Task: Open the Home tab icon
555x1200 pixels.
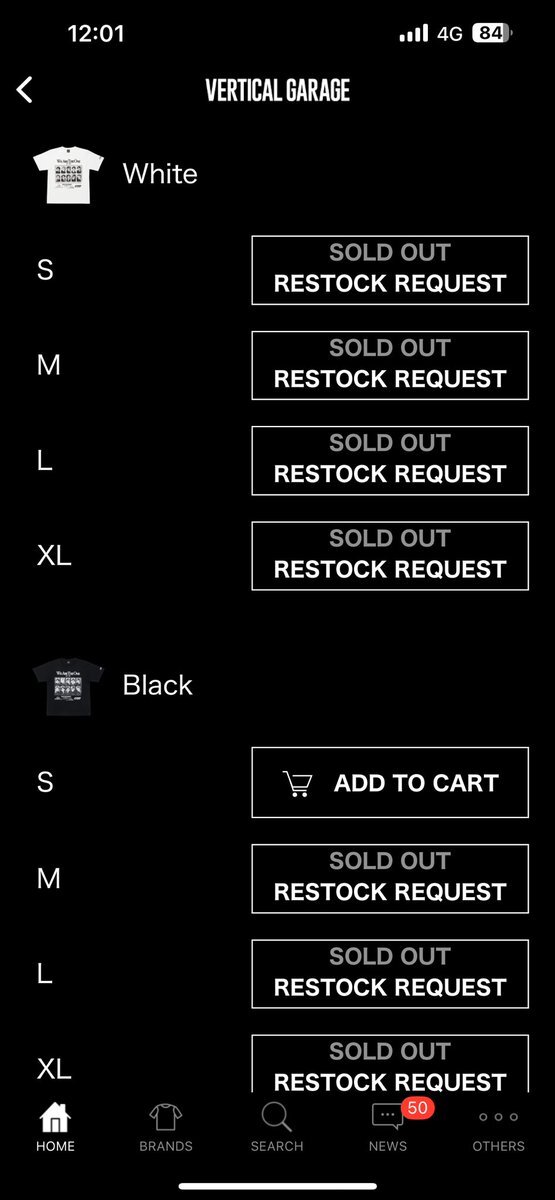Action: coord(55,1117)
